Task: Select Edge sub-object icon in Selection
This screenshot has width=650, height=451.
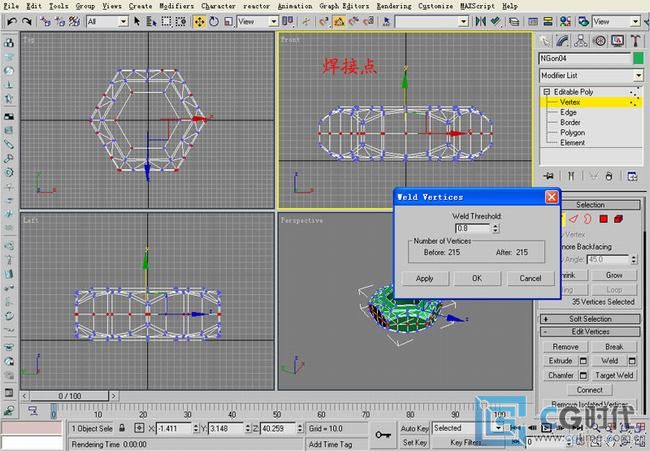Action: point(573,219)
